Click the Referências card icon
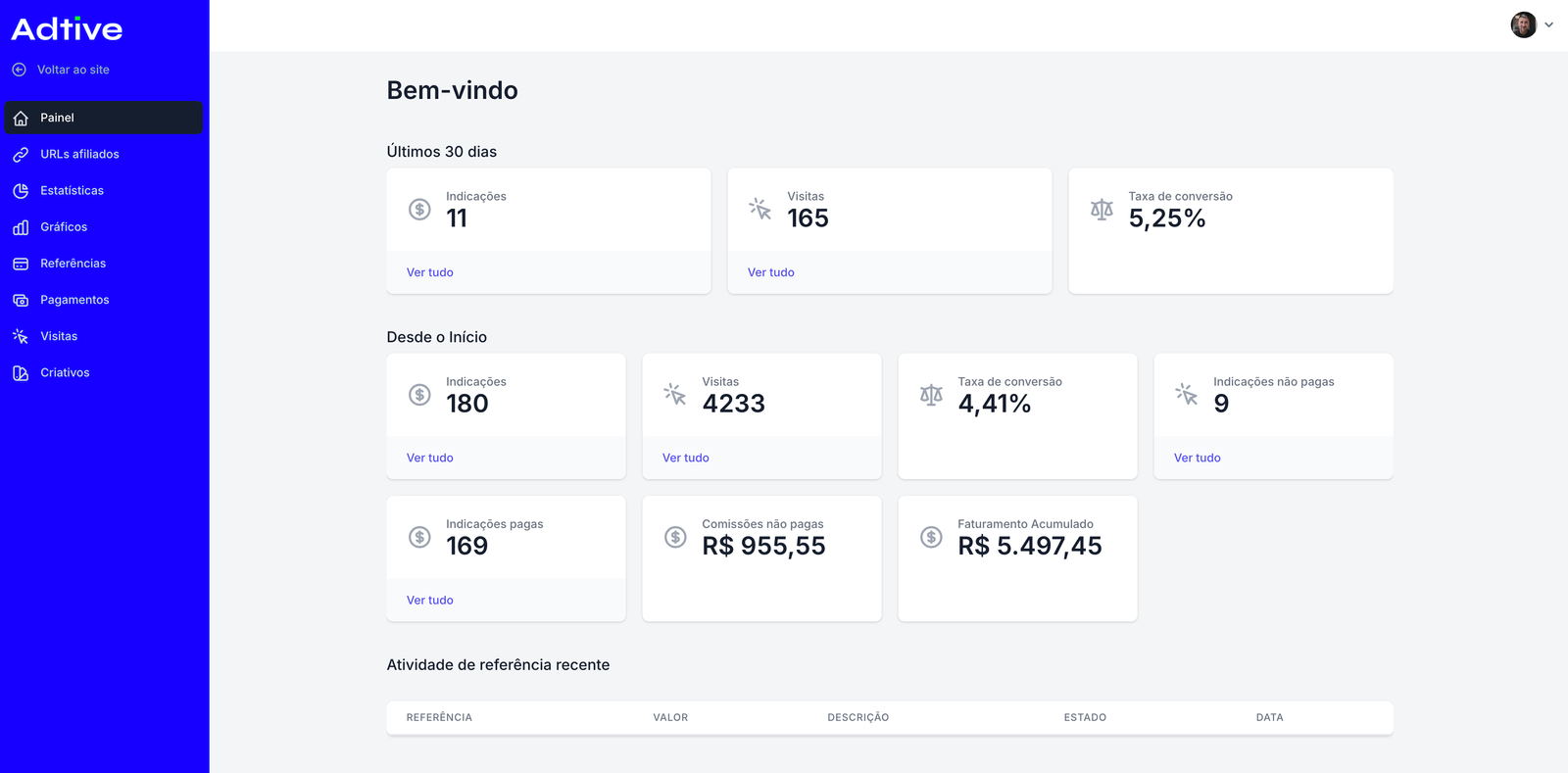The image size is (1568, 773). (x=21, y=264)
